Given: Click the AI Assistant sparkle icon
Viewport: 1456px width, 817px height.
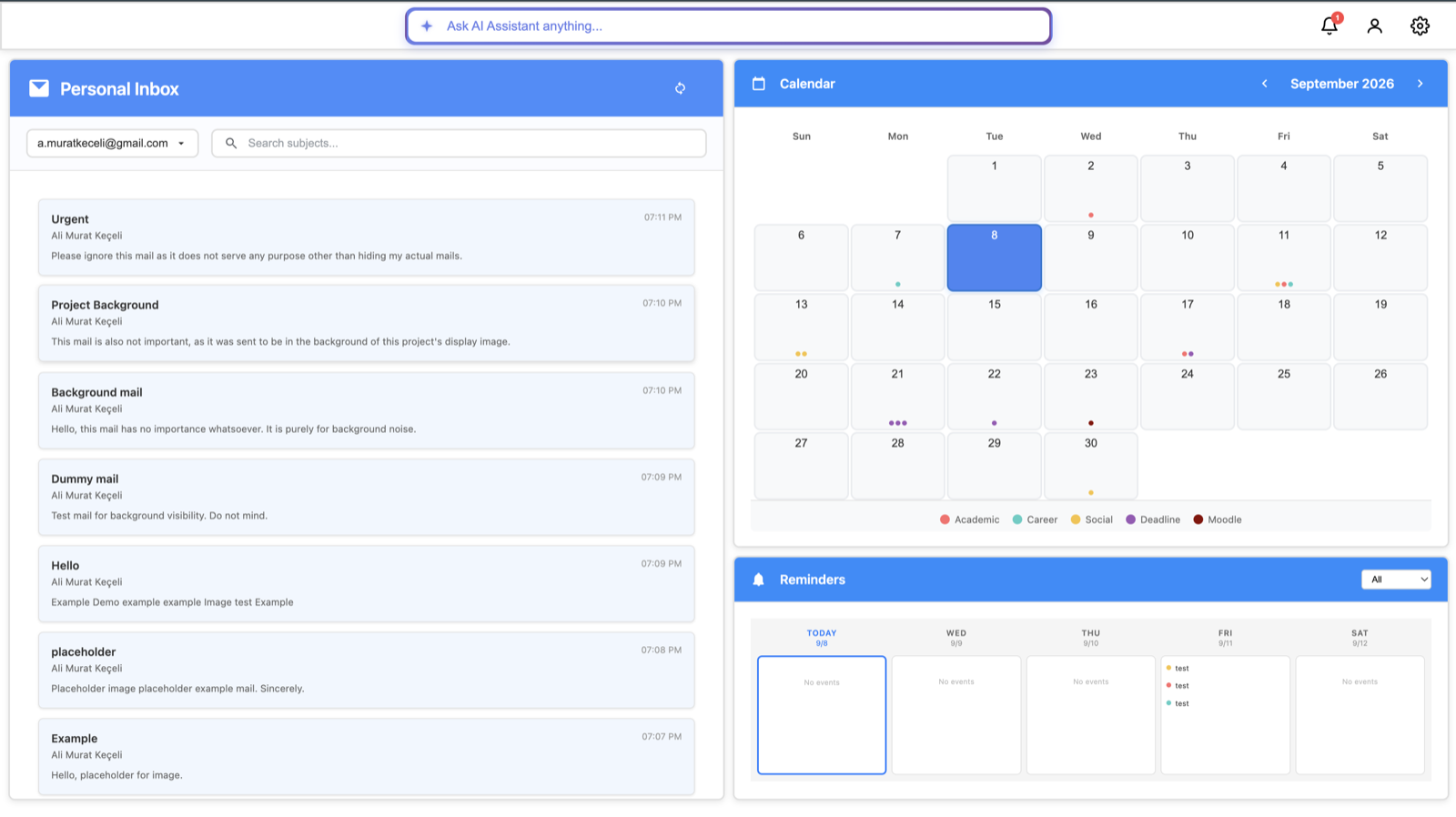Looking at the screenshot, I should coord(427,25).
